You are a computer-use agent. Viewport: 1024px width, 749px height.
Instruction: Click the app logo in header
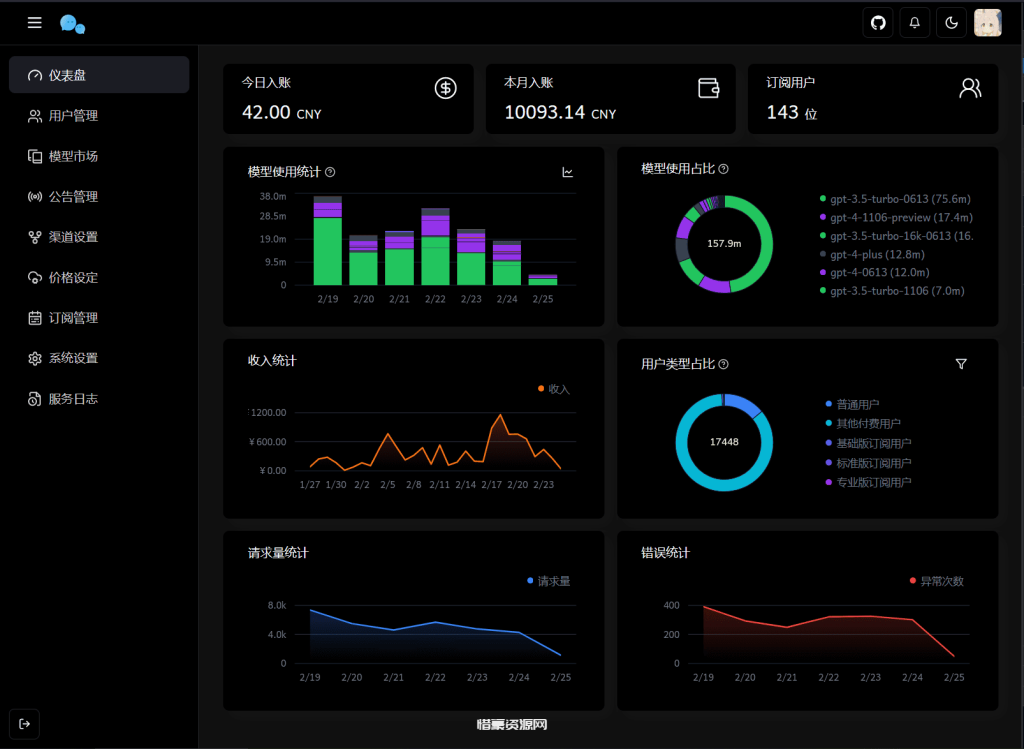point(72,24)
